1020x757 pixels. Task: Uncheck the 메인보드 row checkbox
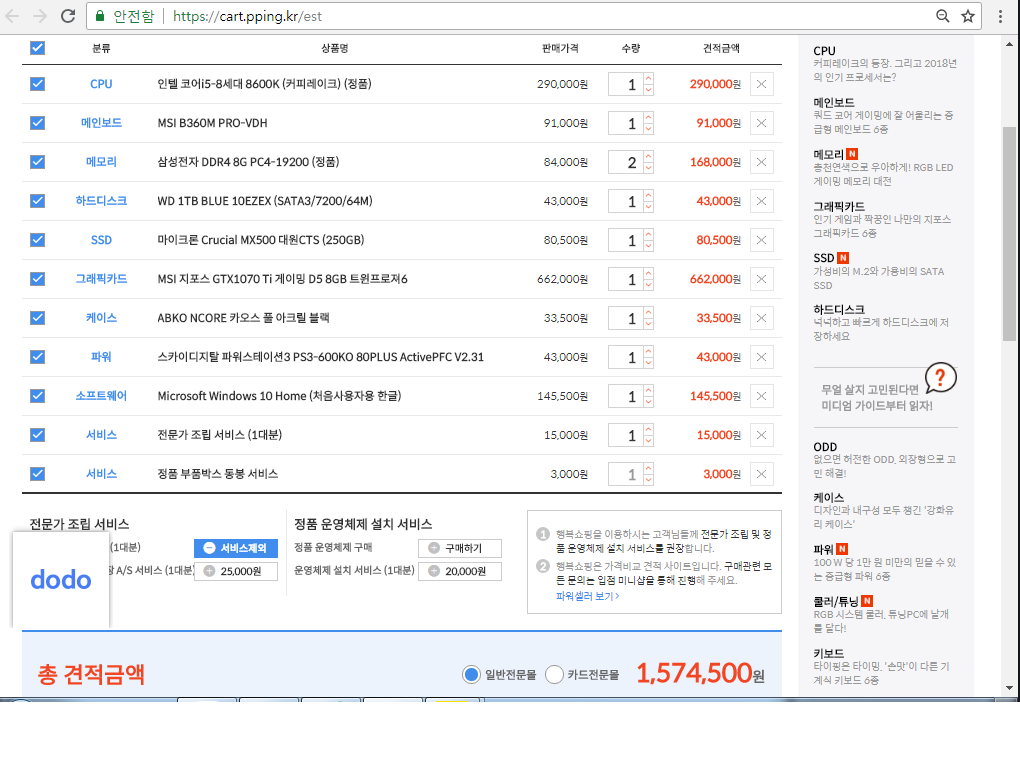click(38, 123)
